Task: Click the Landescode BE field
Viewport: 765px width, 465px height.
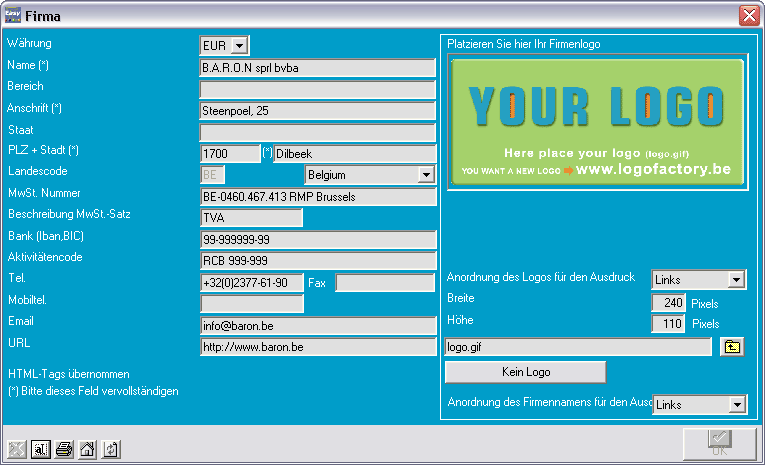Action: 213,175
